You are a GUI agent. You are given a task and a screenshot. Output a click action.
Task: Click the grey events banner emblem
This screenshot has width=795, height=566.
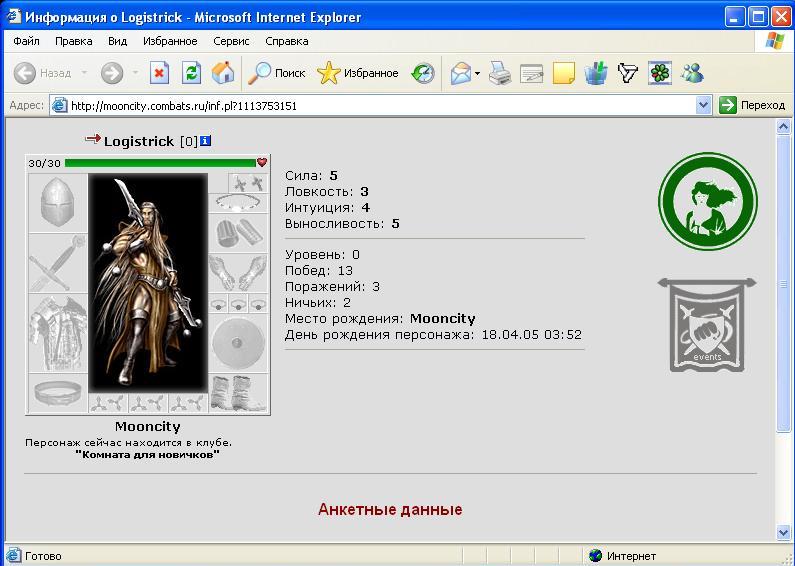tap(707, 325)
